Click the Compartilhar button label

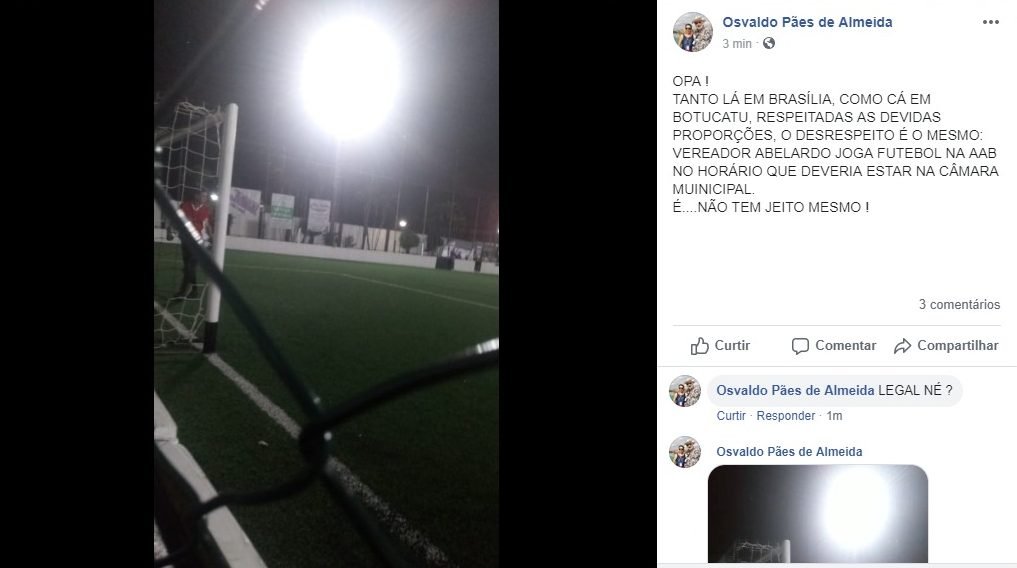tap(957, 346)
